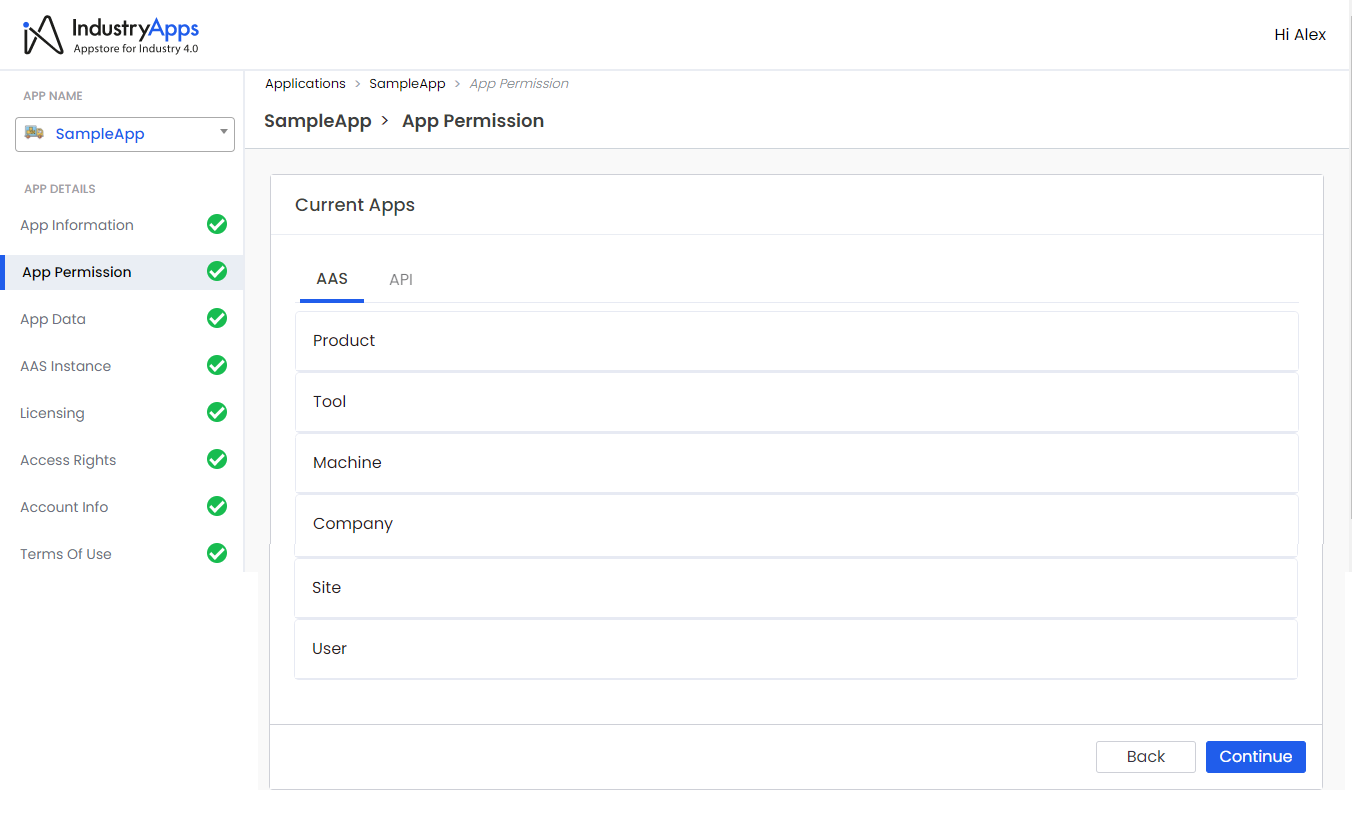
Task: Click the green checkmark beside App Permission
Action: click(x=217, y=271)
